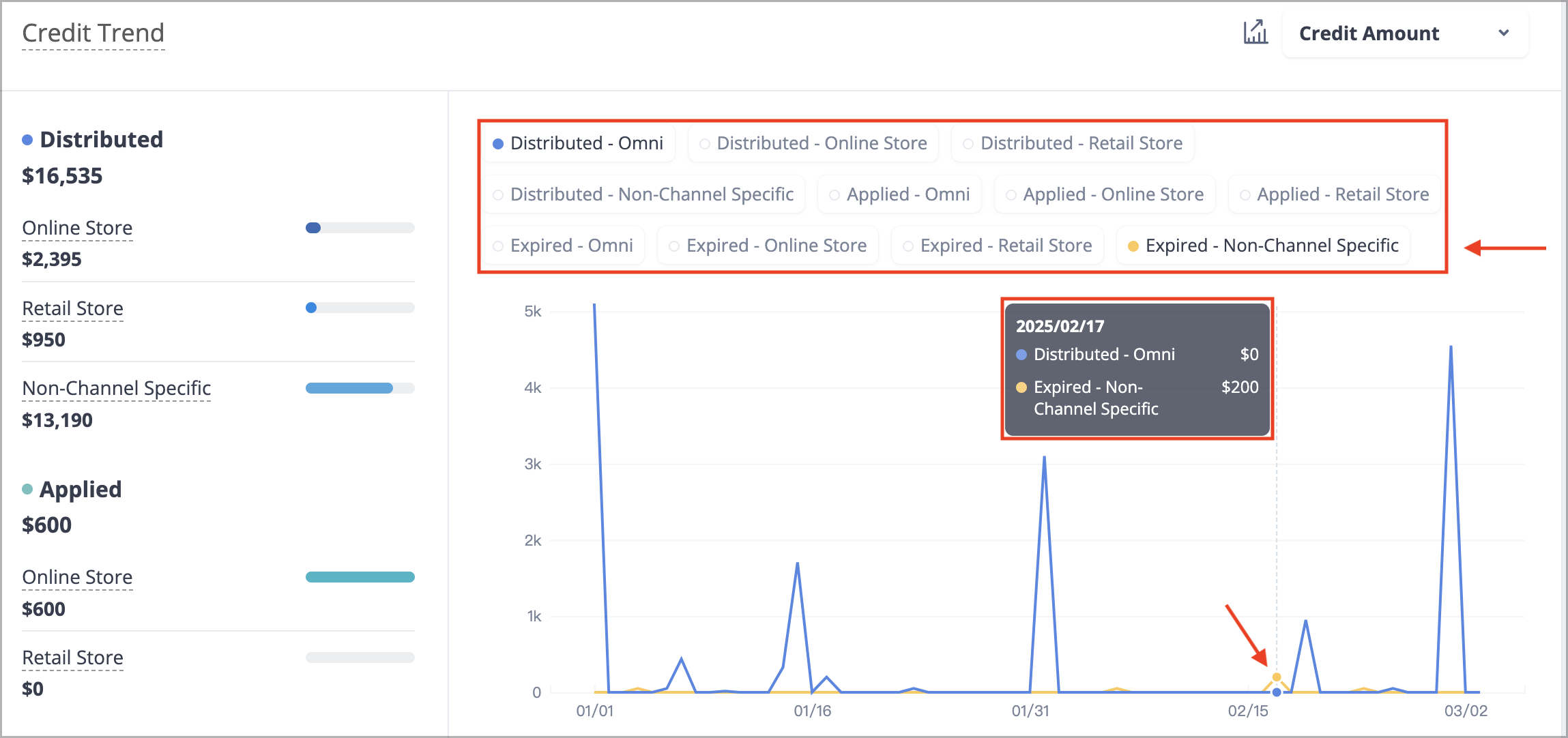This screenshot has height=738, width=1568.
Task: Click the empty Applied Retail Store progress bar
Action: 360,658
